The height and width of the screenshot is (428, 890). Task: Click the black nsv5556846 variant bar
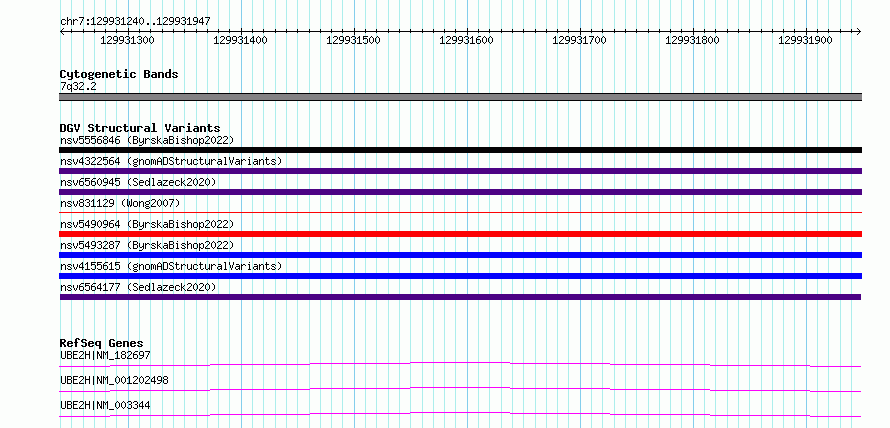click(x=460, y=150)
